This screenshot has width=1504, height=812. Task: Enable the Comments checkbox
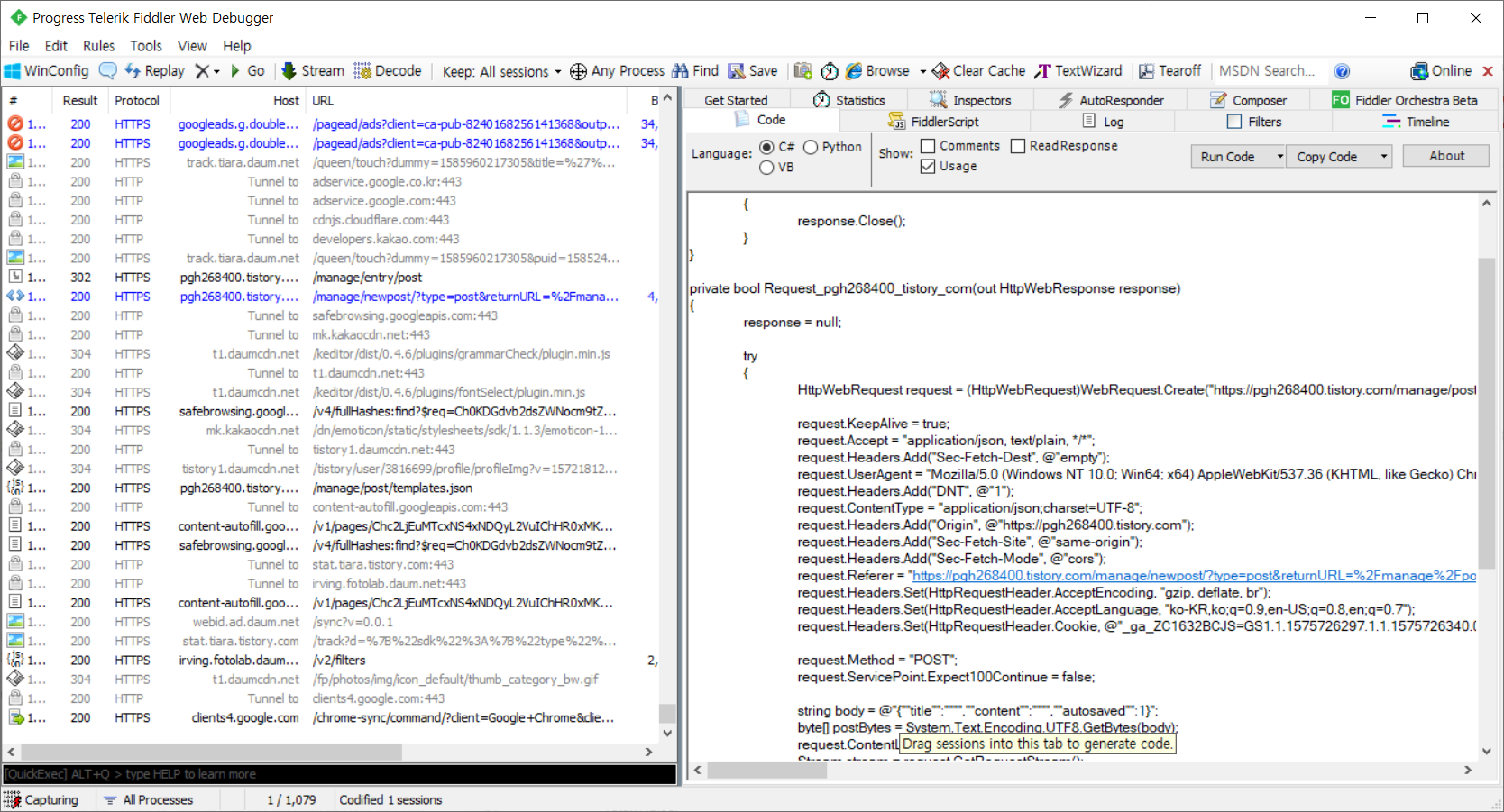[x=928, y=146]
